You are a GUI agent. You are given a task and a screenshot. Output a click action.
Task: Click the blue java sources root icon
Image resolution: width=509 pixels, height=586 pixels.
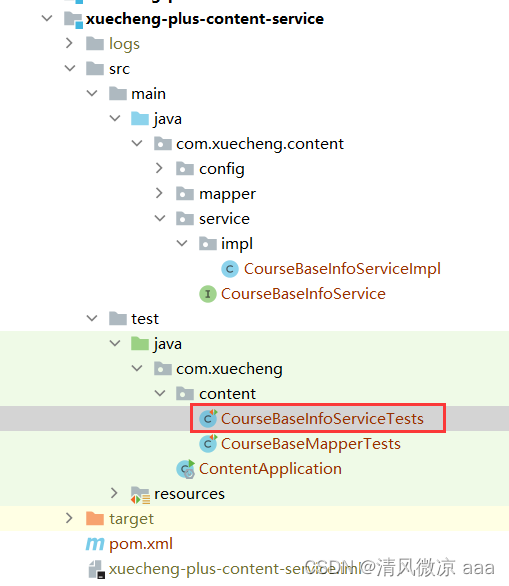point(140,119)
